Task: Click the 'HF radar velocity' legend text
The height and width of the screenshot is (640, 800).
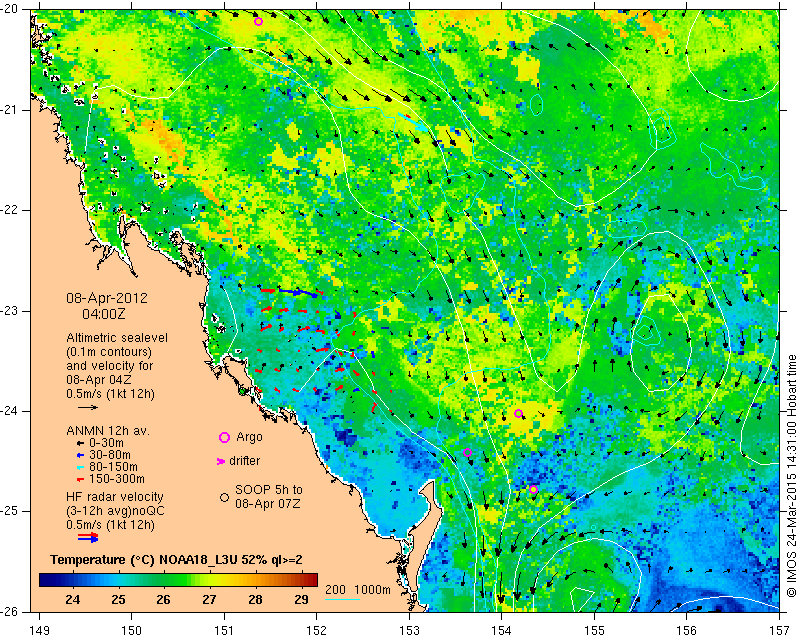Action: click(x=115, y=497)
